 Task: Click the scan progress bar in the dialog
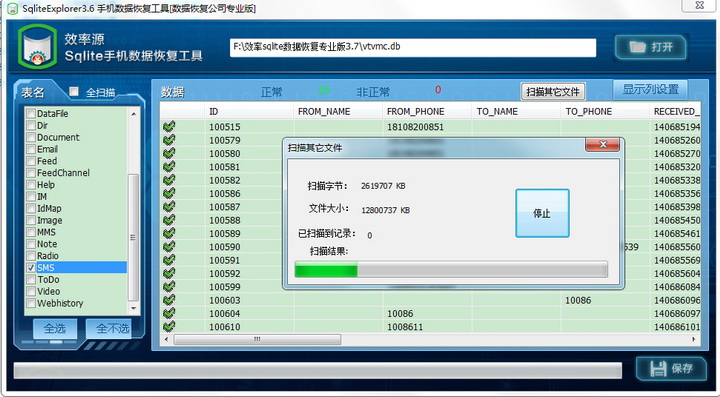point(451,269)
